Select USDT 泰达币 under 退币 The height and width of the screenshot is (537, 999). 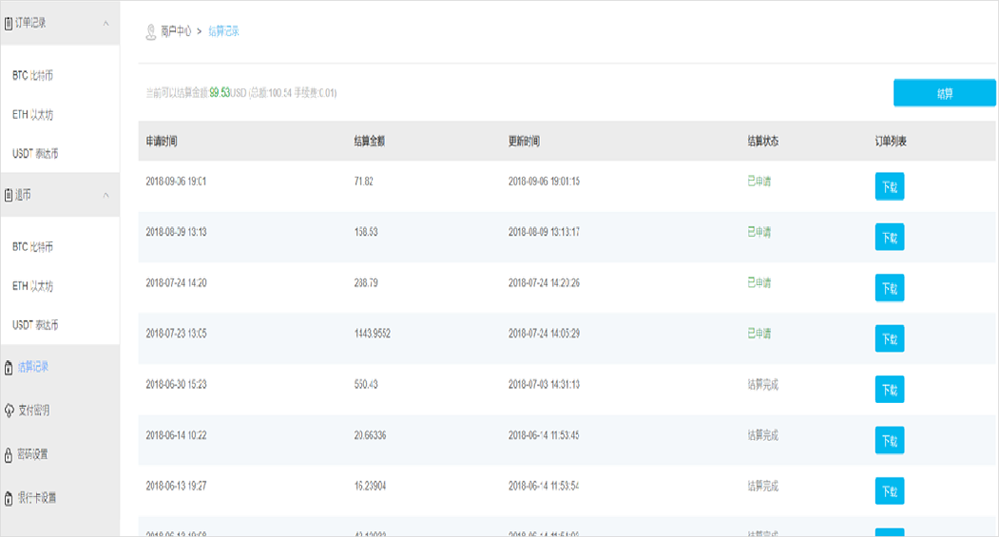tap(35, 325)
